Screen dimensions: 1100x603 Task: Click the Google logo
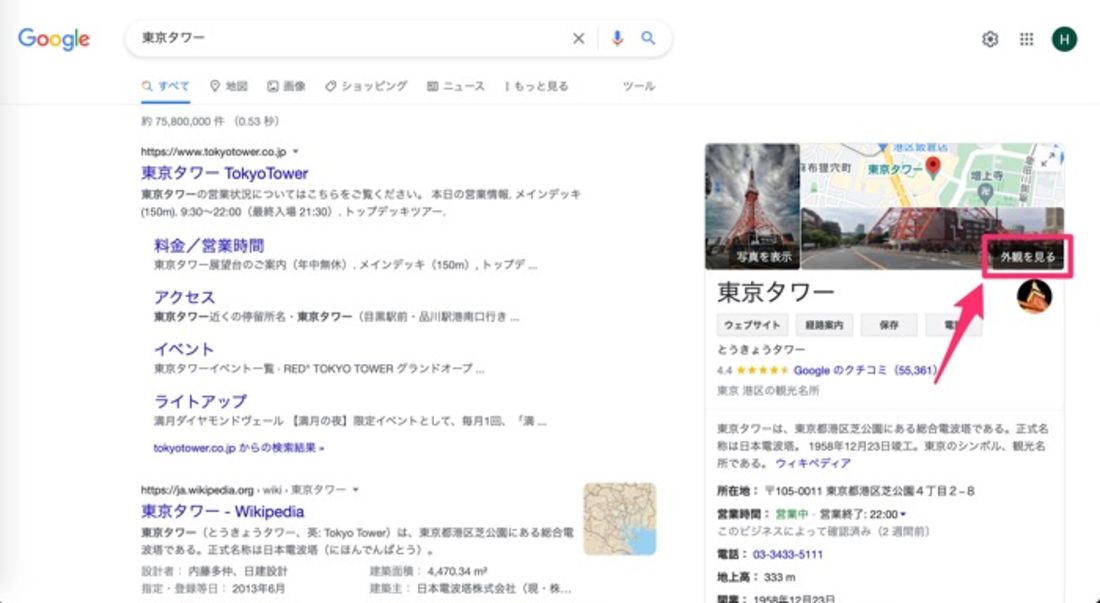(53, 39)
